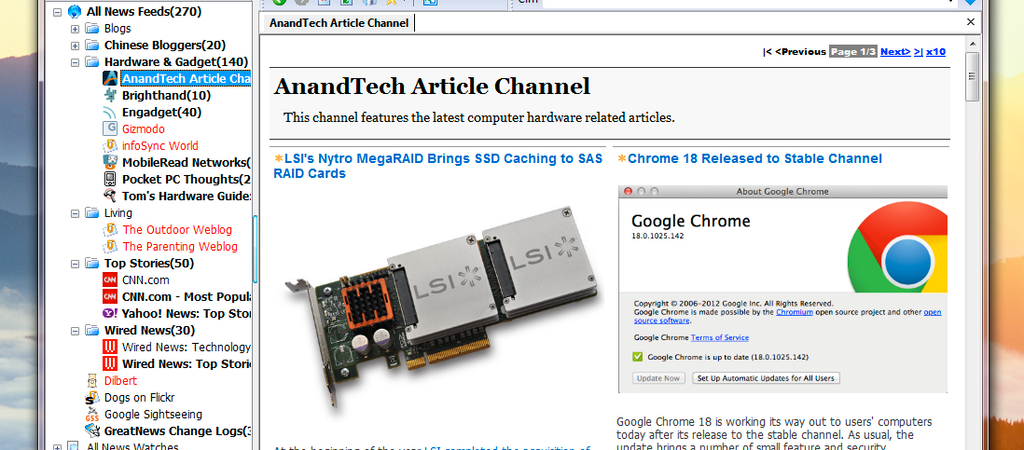Collapse the All News Feeds tree node

pos(57,12)
